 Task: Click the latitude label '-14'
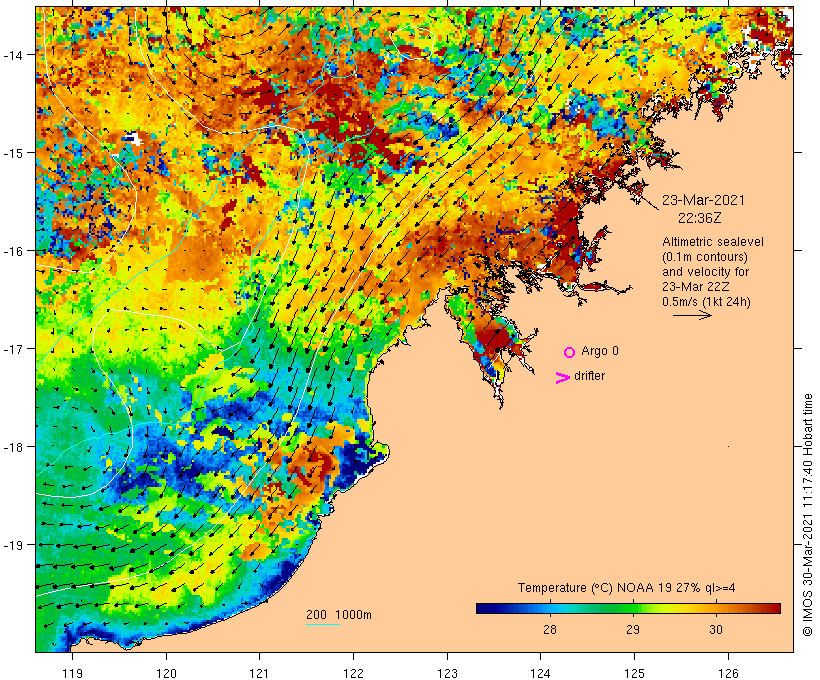coord(12,55)
